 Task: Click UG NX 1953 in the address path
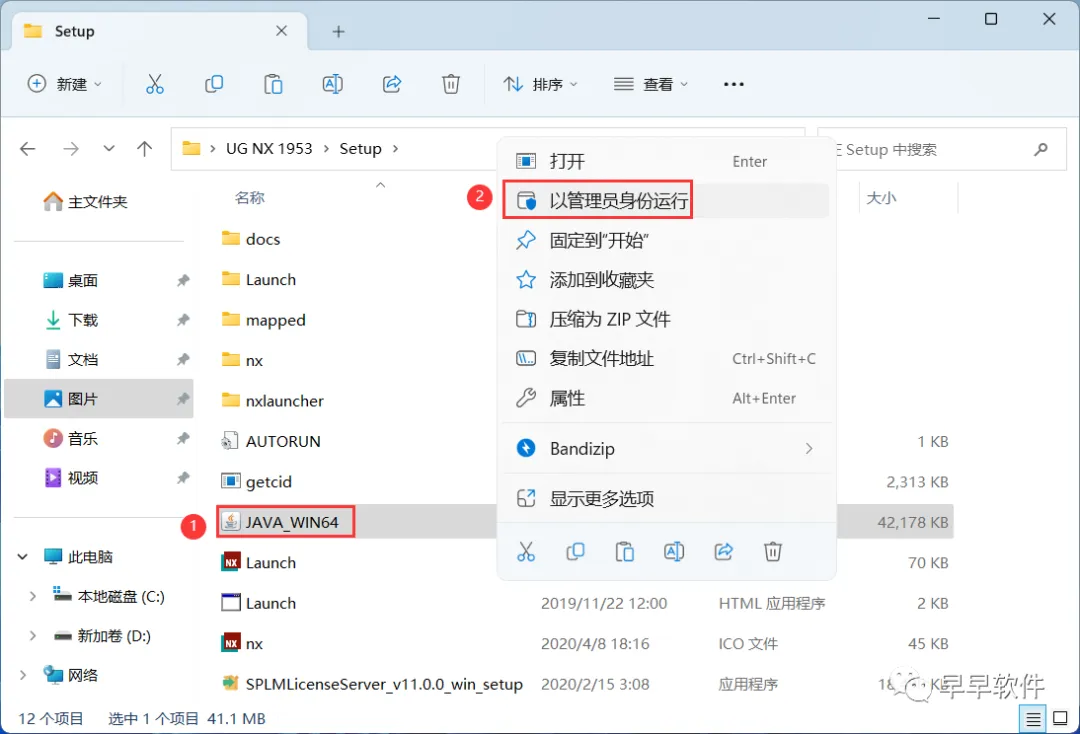(269, 149)
